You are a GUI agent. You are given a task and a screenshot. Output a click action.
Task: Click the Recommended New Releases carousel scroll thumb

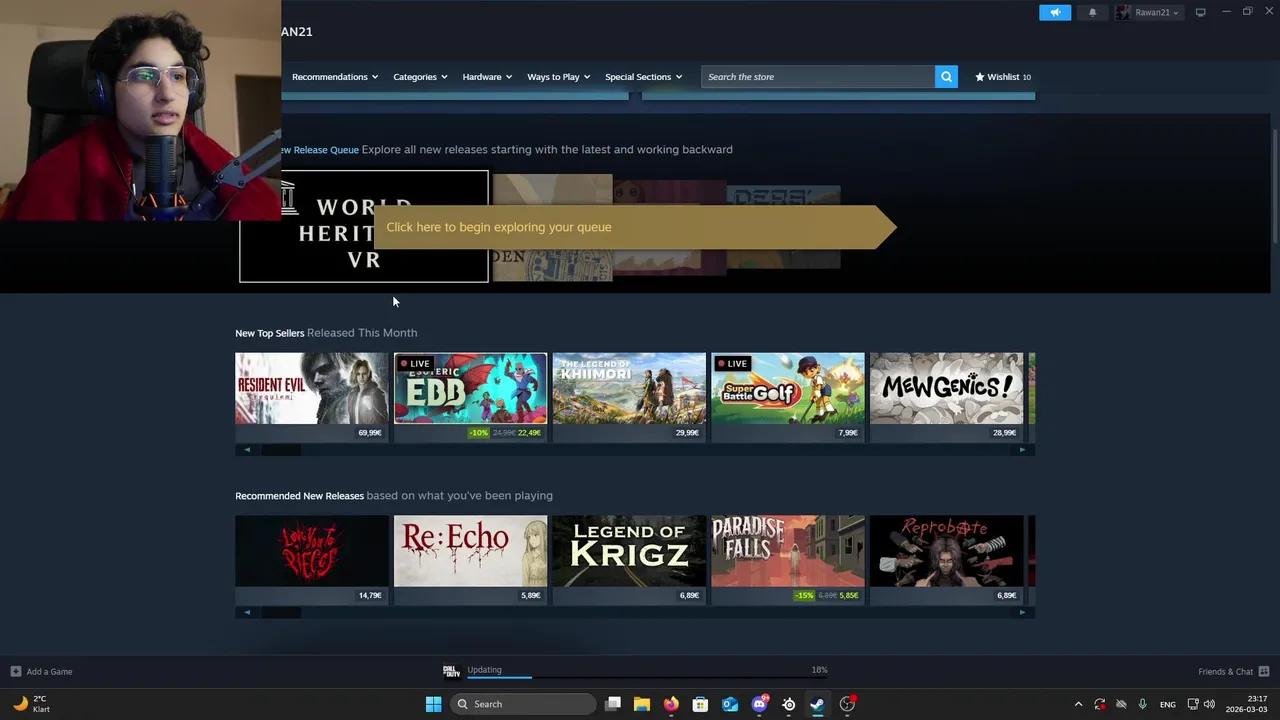pos(281,612)
